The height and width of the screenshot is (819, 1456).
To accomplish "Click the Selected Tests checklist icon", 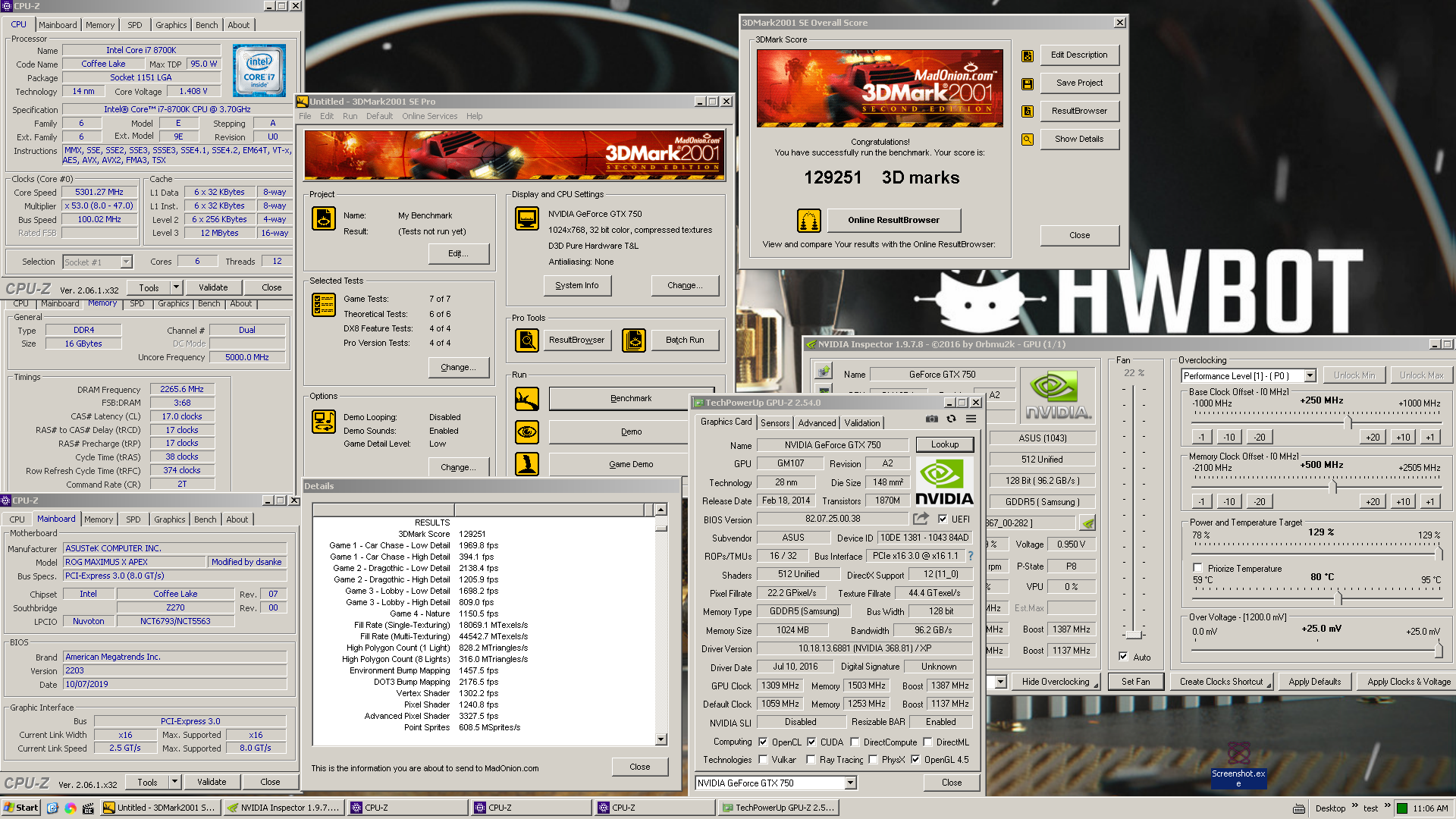I will click(x=324, y=305).
